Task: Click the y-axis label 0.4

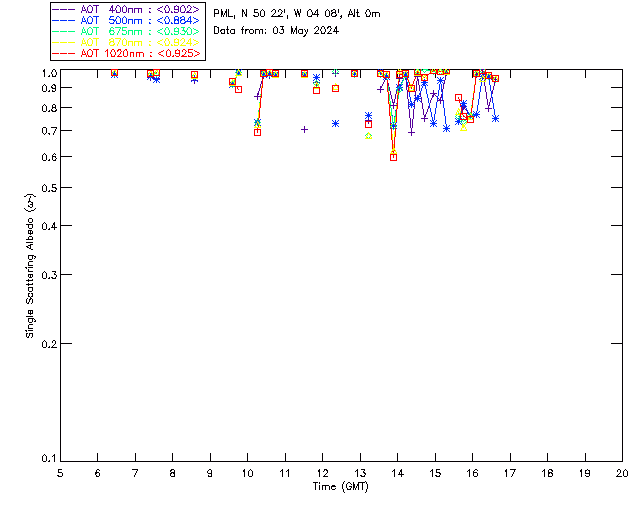Action: tap(49, 226)
